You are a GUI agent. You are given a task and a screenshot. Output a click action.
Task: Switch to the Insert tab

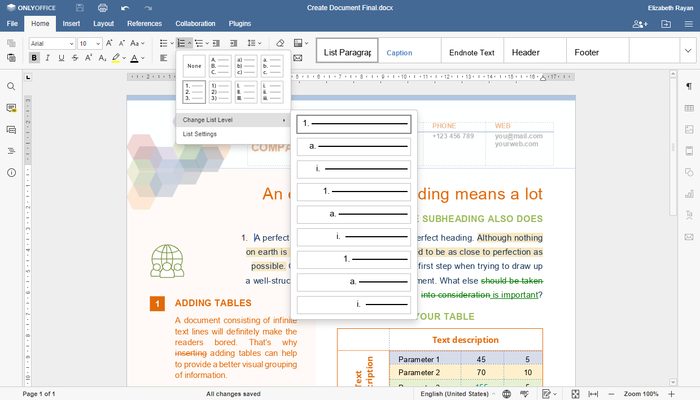click(x=71, y=22)
